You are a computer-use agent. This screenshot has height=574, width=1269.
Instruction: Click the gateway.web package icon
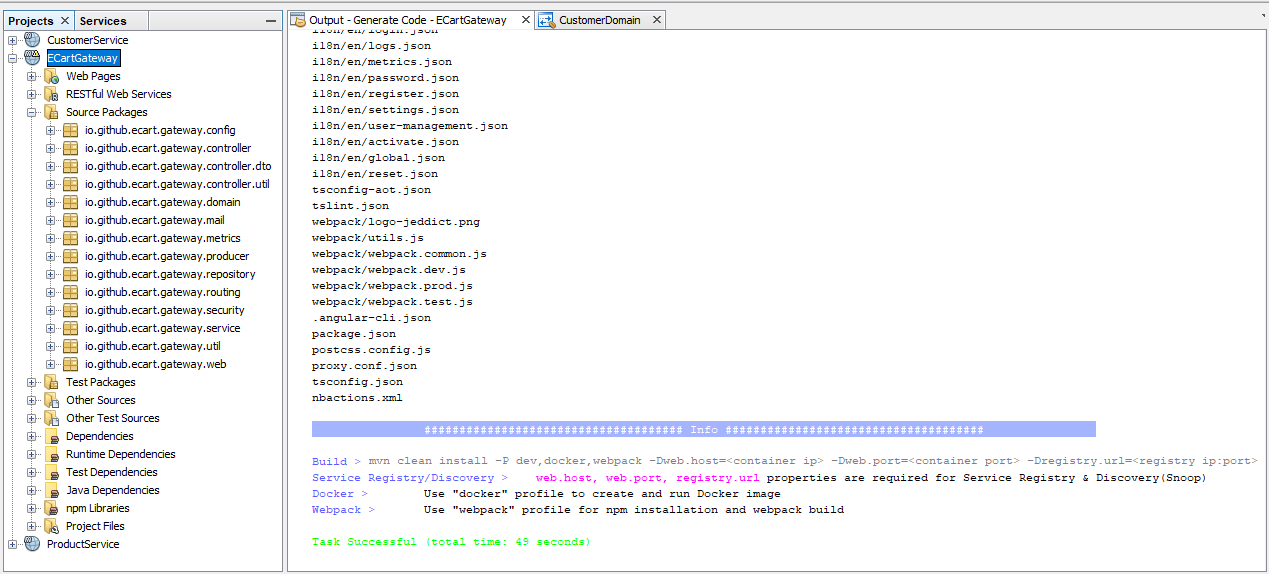coord(70,364)
